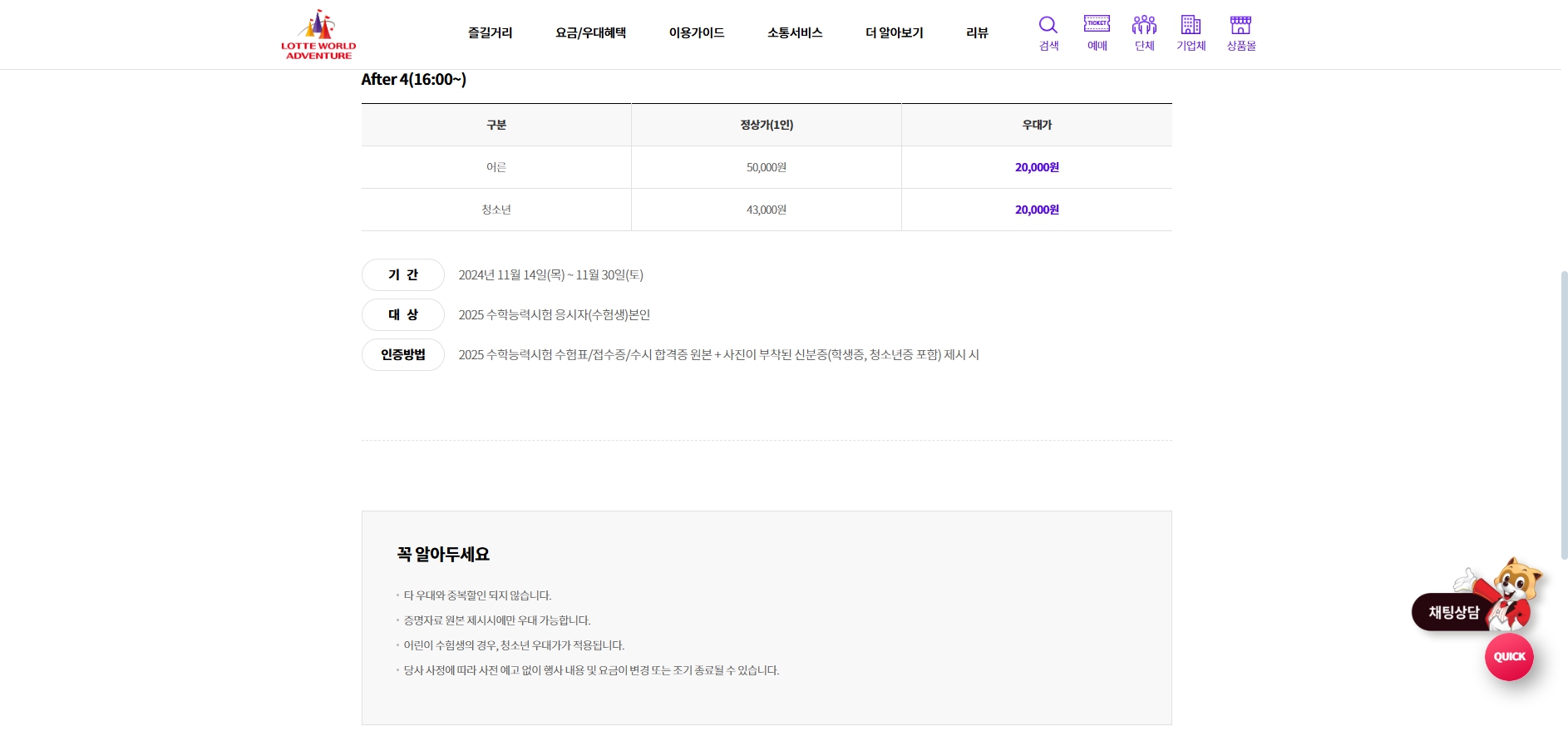Viewport: 1568px width, 731px height.
Task: Click the Lotte World Adventure logo
Action: [318, 34]
